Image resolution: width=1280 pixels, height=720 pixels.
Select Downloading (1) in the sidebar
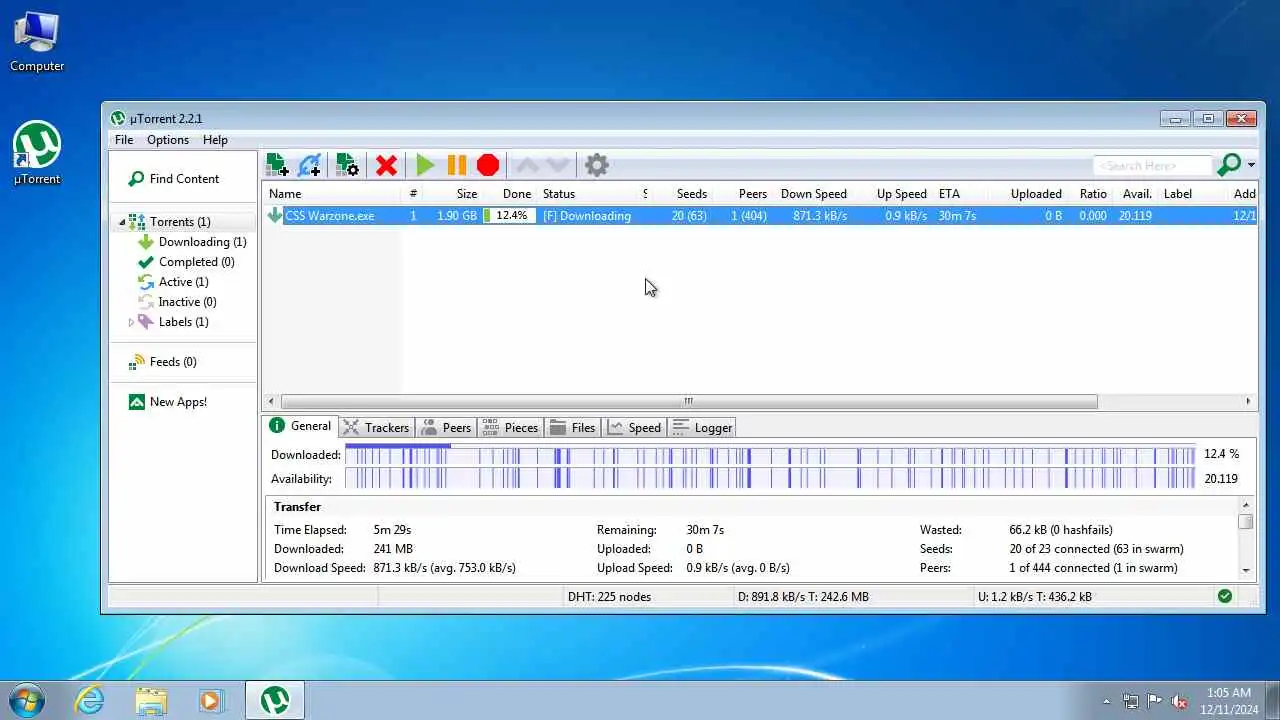202,242
